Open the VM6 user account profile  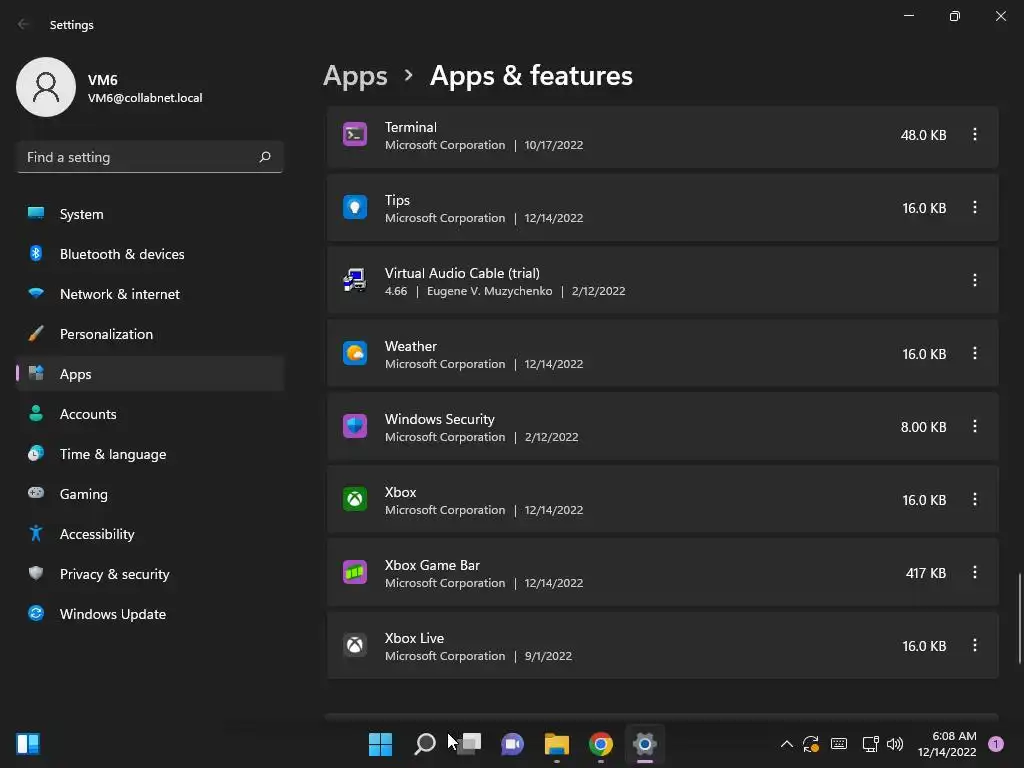pyautogui.click(x=110, y=88)
